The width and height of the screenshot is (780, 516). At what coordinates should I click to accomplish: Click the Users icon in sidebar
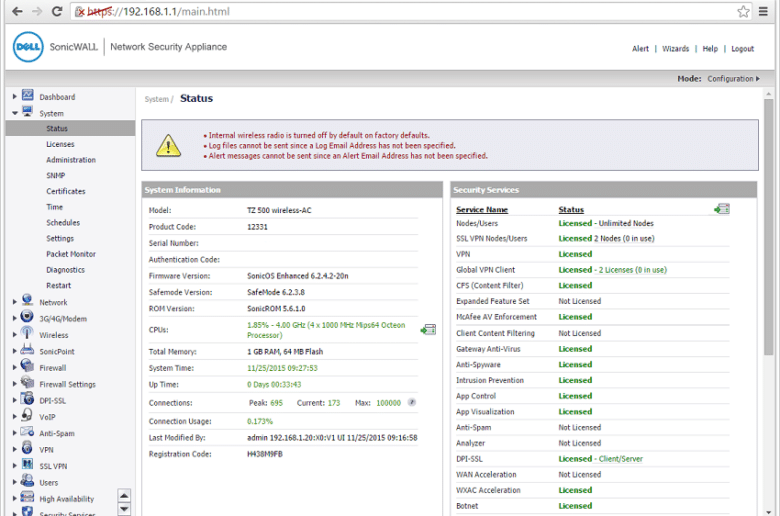[x=27, y=481]
